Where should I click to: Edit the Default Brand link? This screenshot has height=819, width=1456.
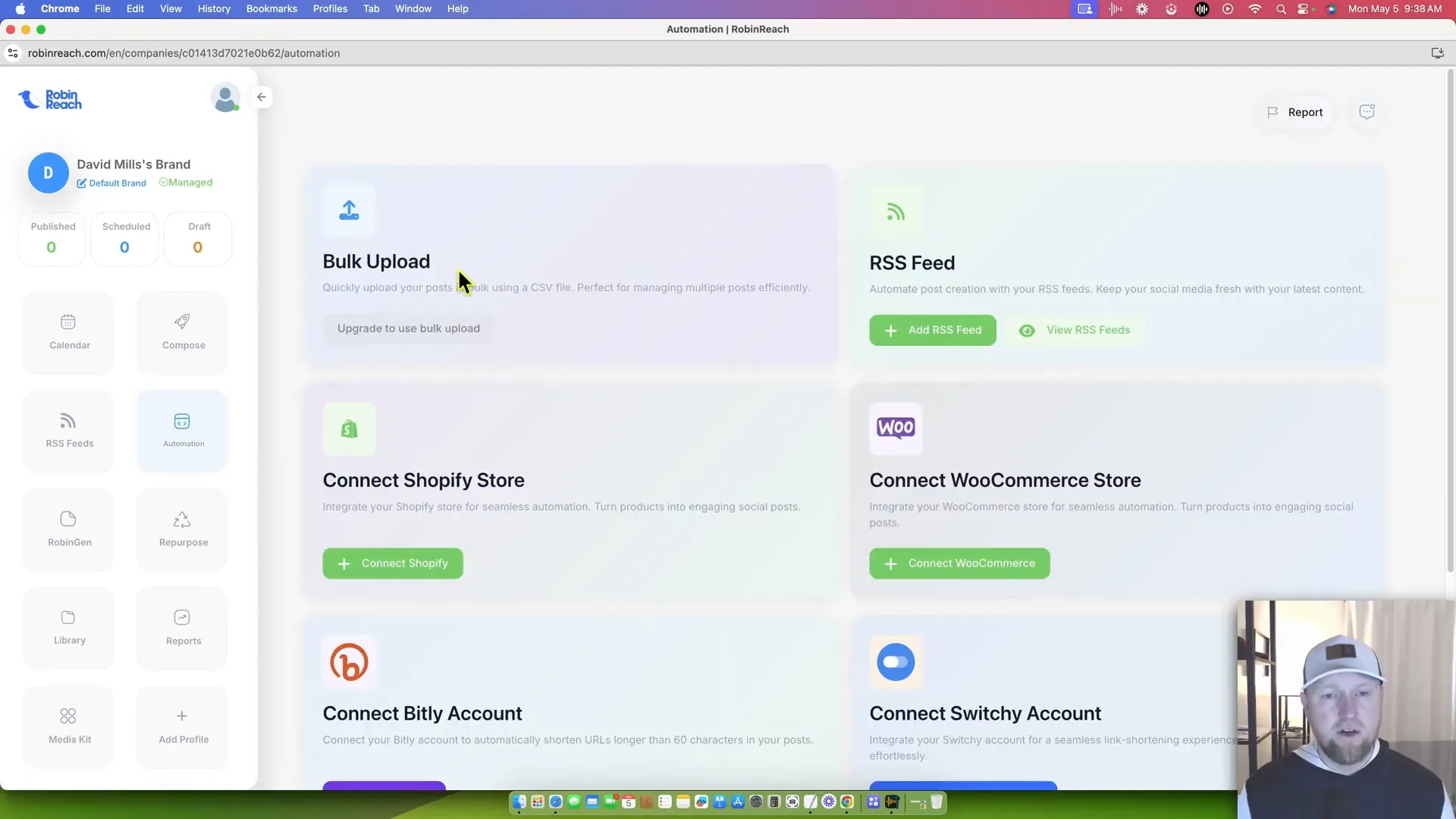point(111,183)
